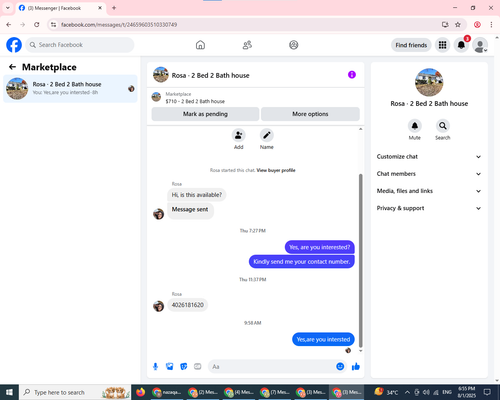500x400 pixels.
Task: Click More options button
Action: [310, 114]
